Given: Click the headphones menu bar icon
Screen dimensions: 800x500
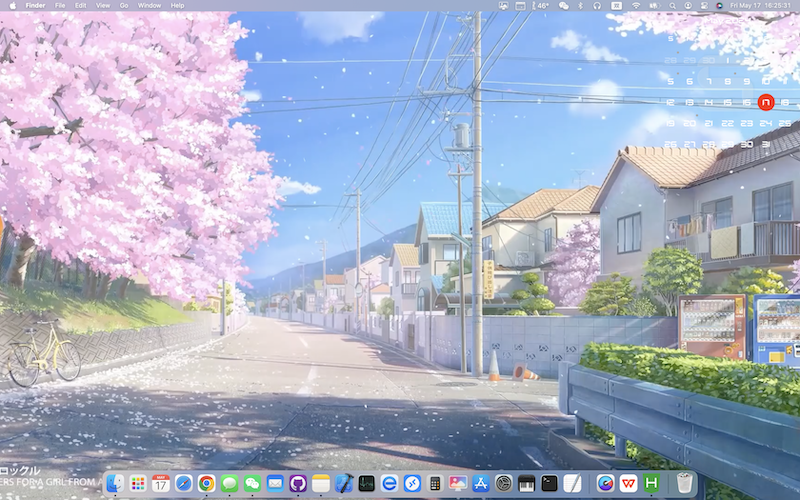Looking at the screenshot, I should [597, 6].
